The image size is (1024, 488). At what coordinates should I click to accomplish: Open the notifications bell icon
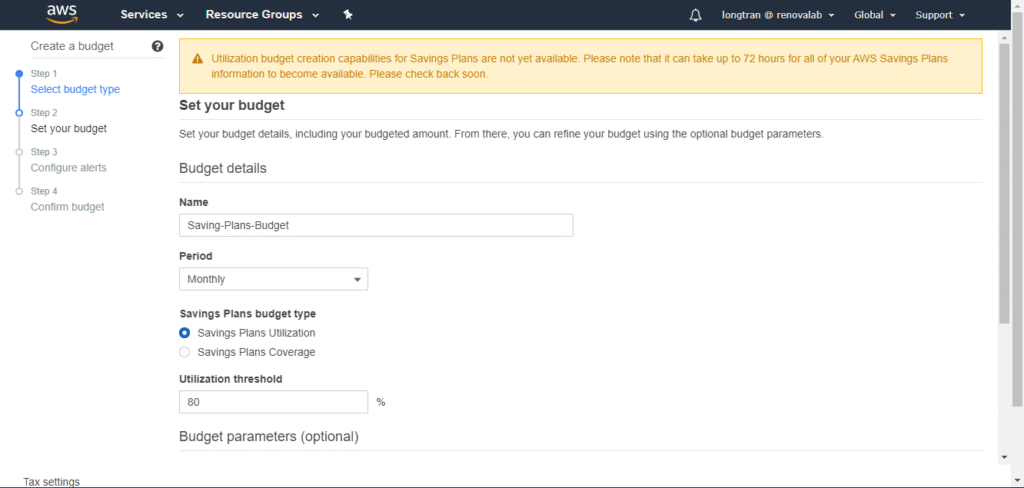coord(695,15)
